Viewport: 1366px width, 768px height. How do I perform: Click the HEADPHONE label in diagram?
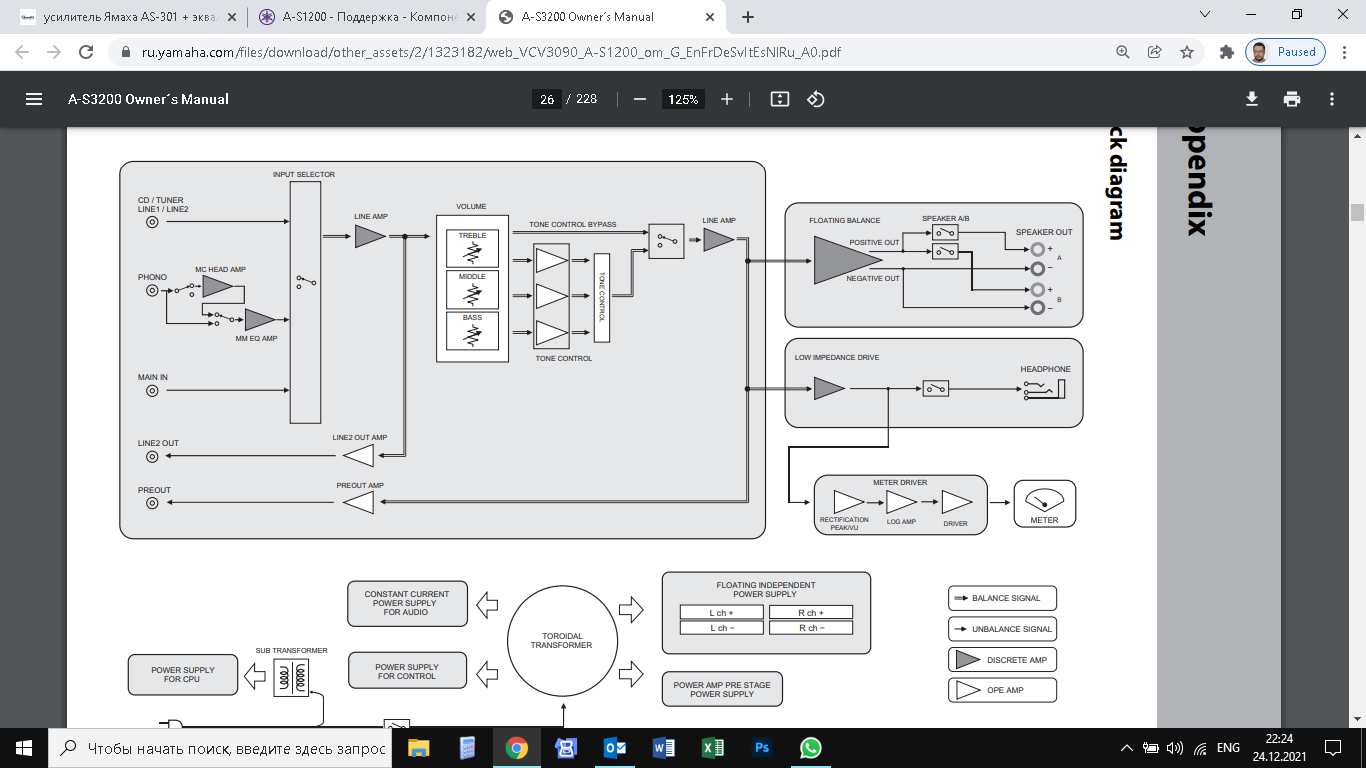click(1045, 369)
